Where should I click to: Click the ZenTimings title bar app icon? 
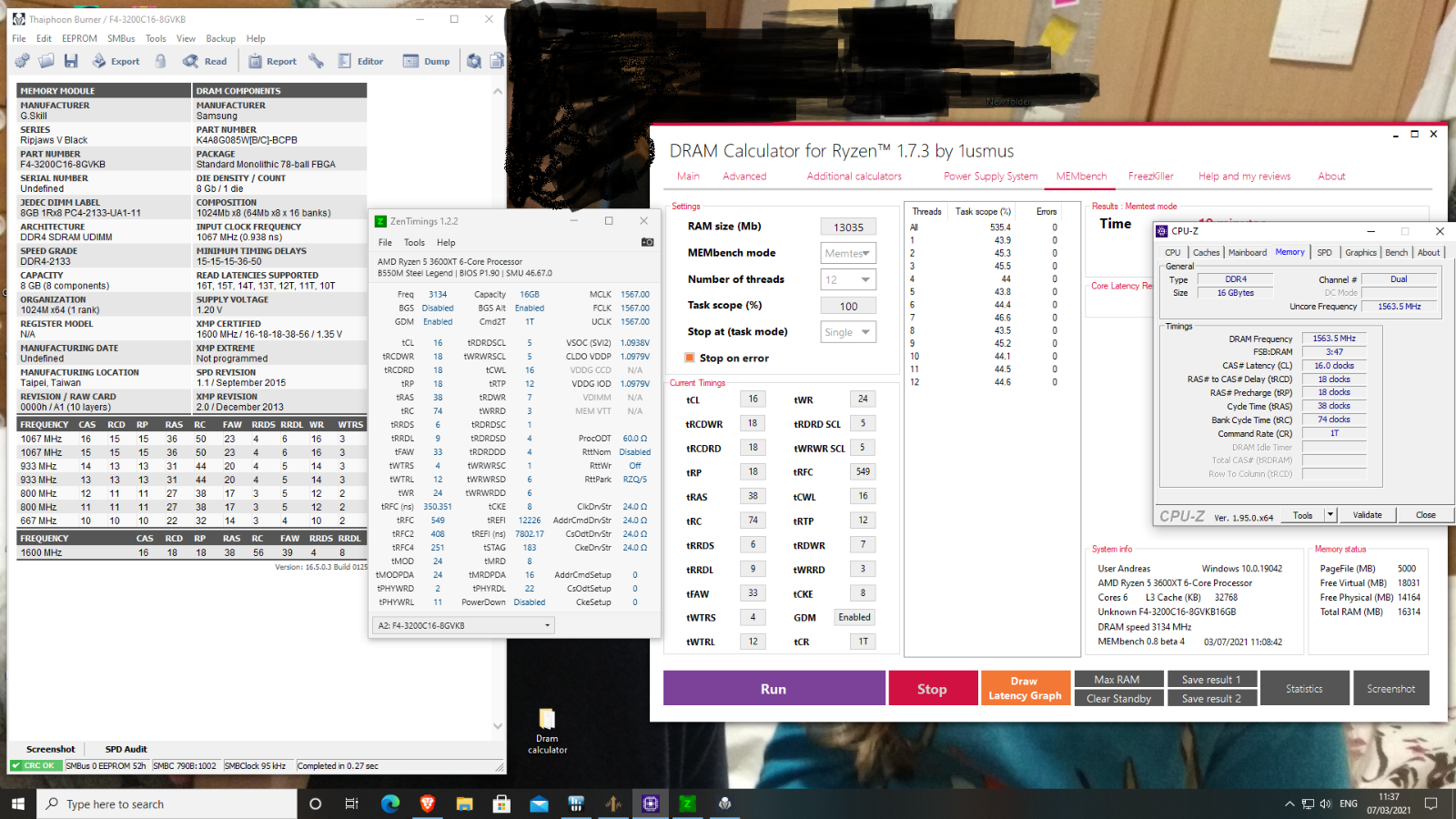tap(381, 221)
